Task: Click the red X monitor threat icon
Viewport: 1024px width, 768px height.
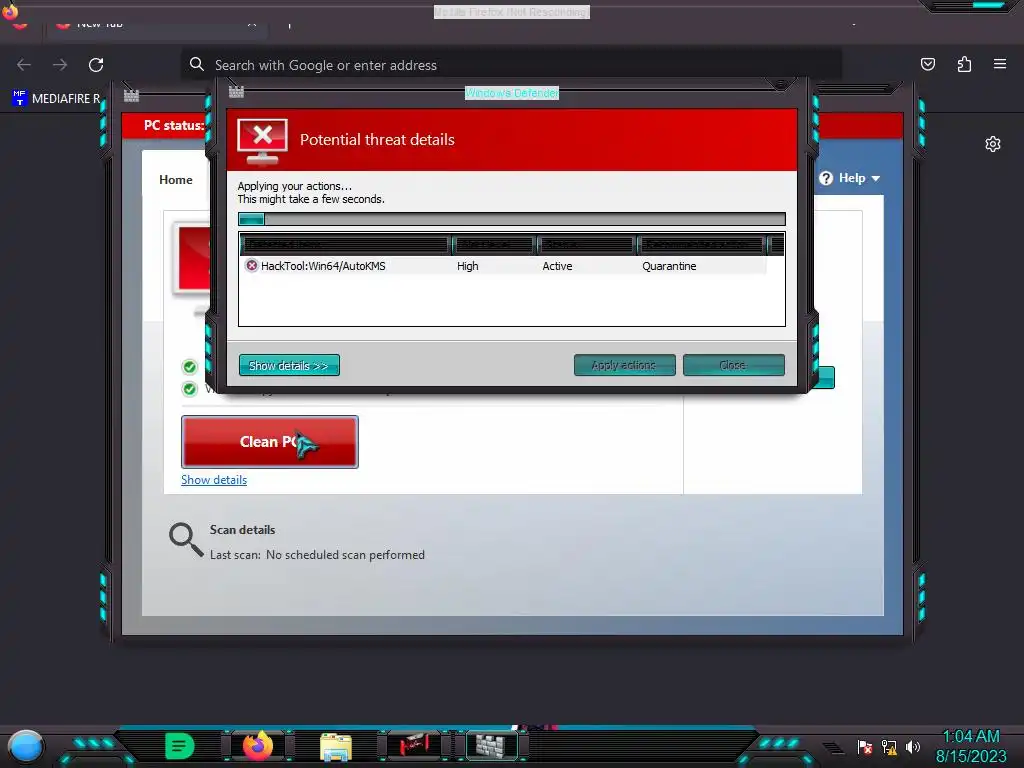Action: (x=263, y=141)
